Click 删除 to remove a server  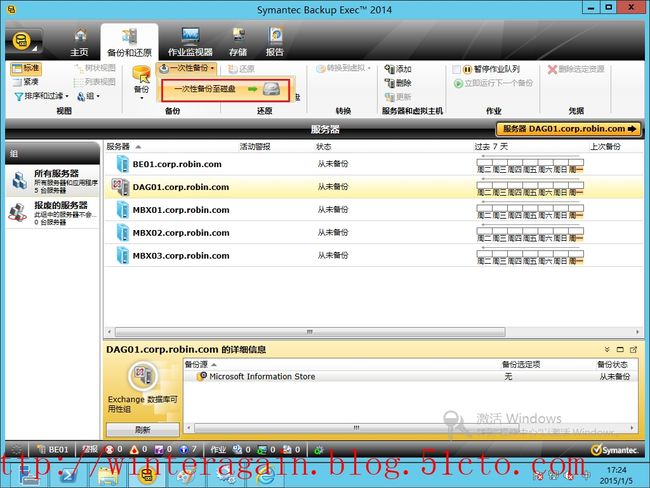coord(398,83)
